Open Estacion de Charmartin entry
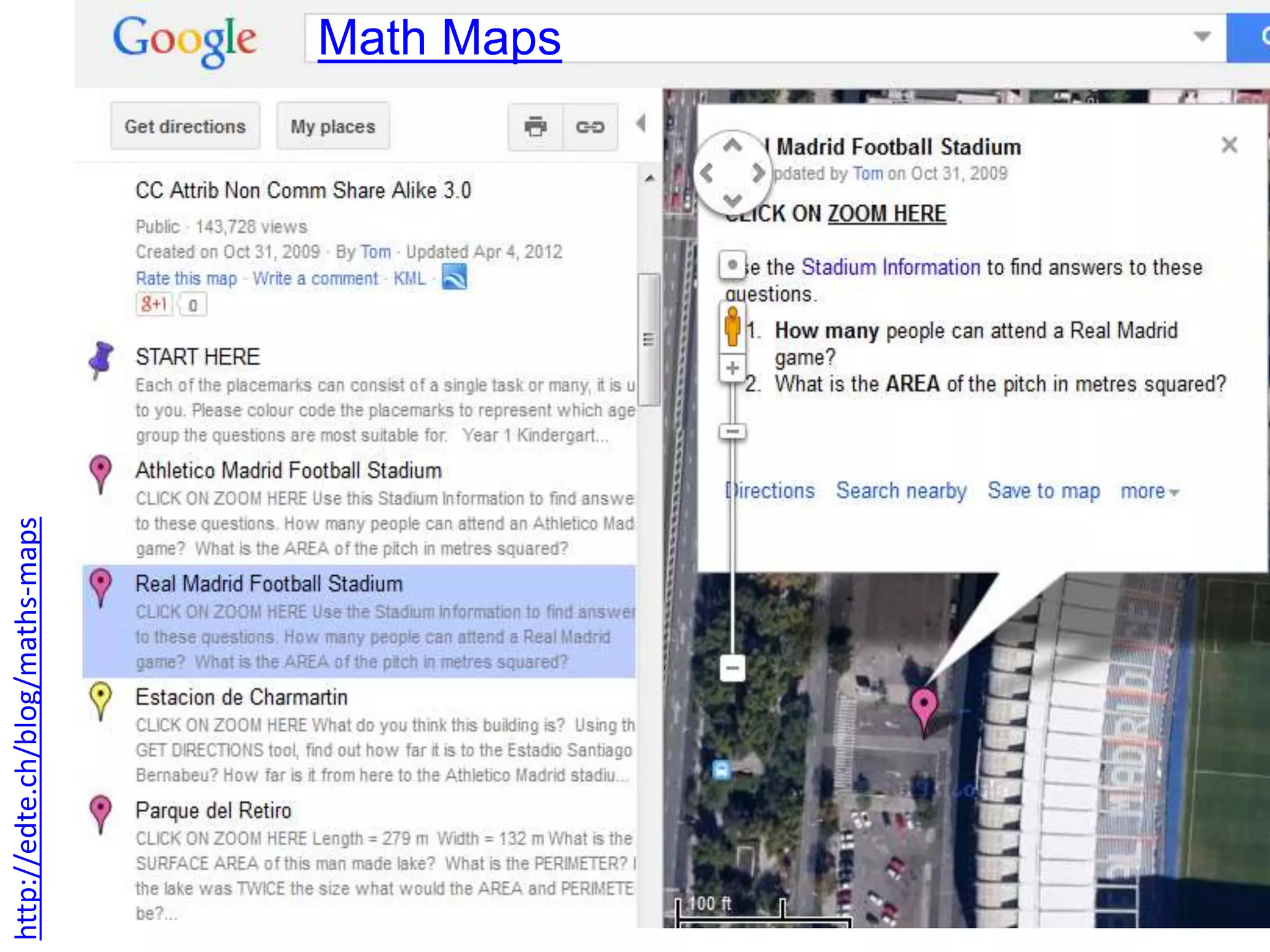 [x=242, y=697]
